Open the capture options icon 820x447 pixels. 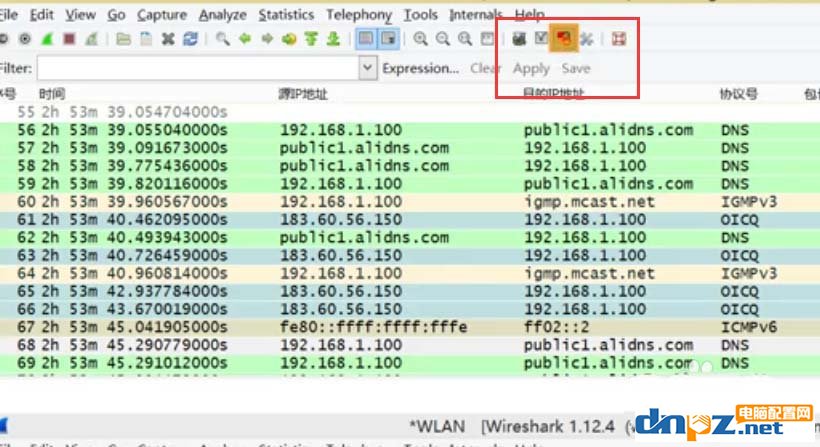click(x=25, y=39)
